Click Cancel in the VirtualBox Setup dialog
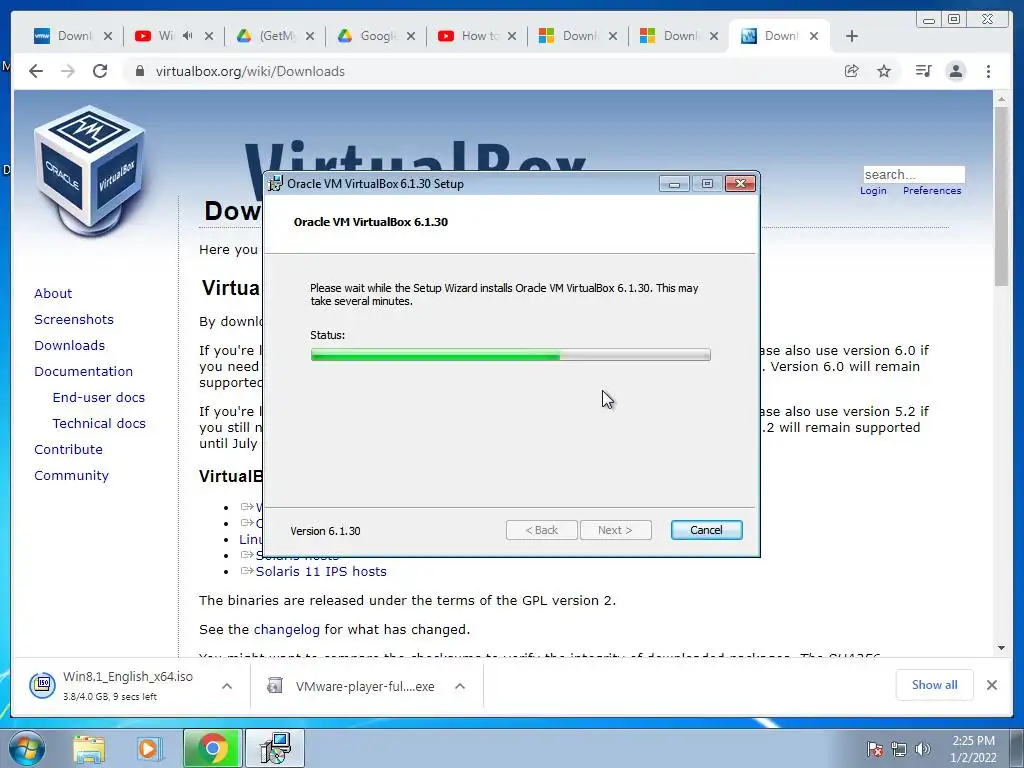 (x=707, y=530)
